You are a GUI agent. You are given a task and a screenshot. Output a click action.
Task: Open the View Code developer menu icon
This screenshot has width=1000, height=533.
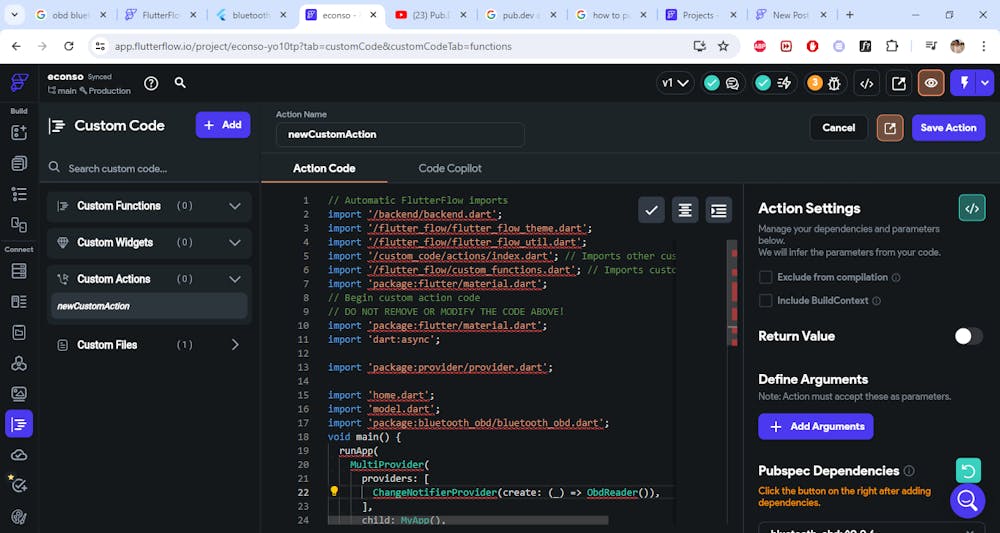point(866,83)
